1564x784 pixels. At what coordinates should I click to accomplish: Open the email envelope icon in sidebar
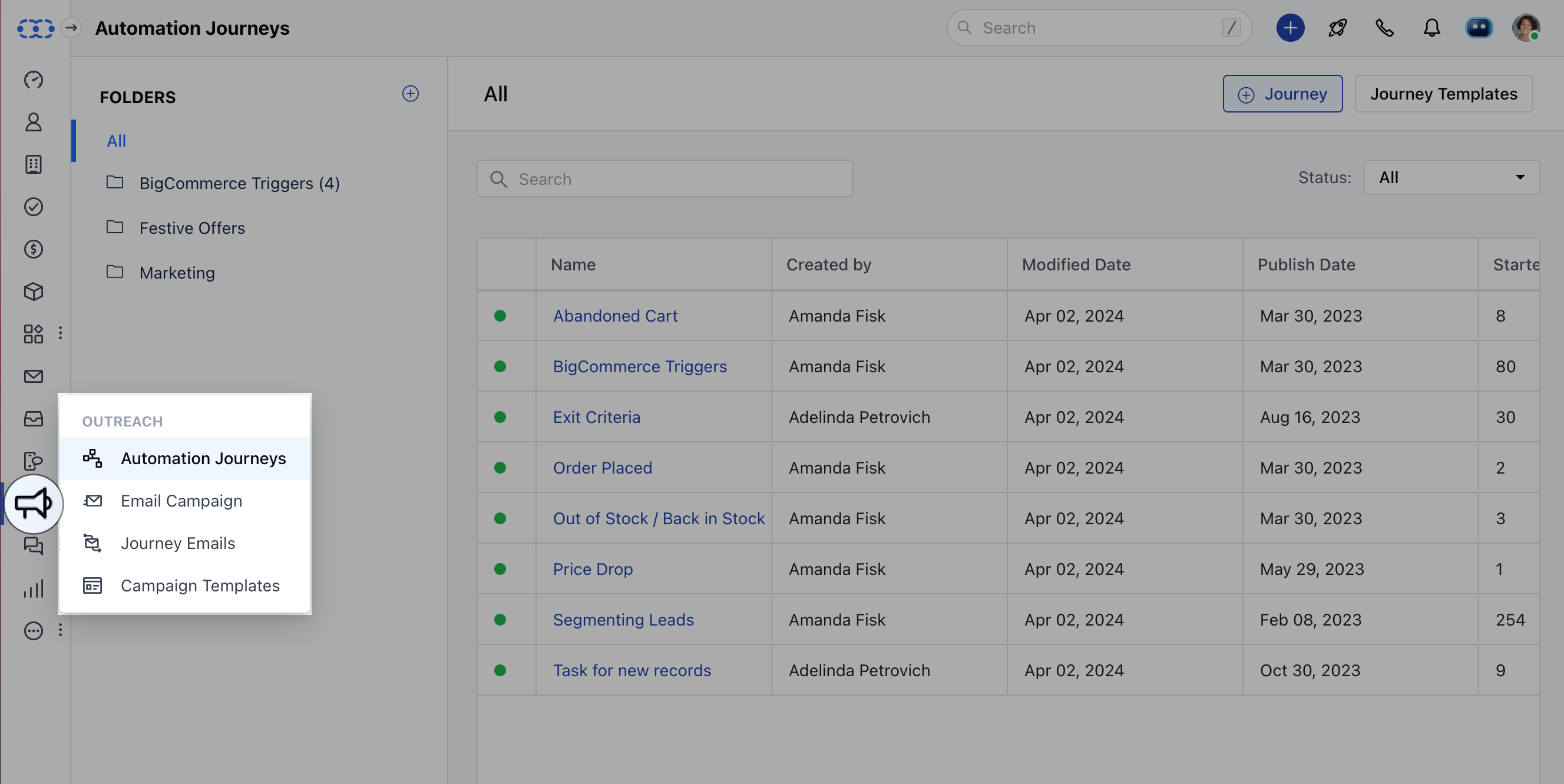point(34,376)
